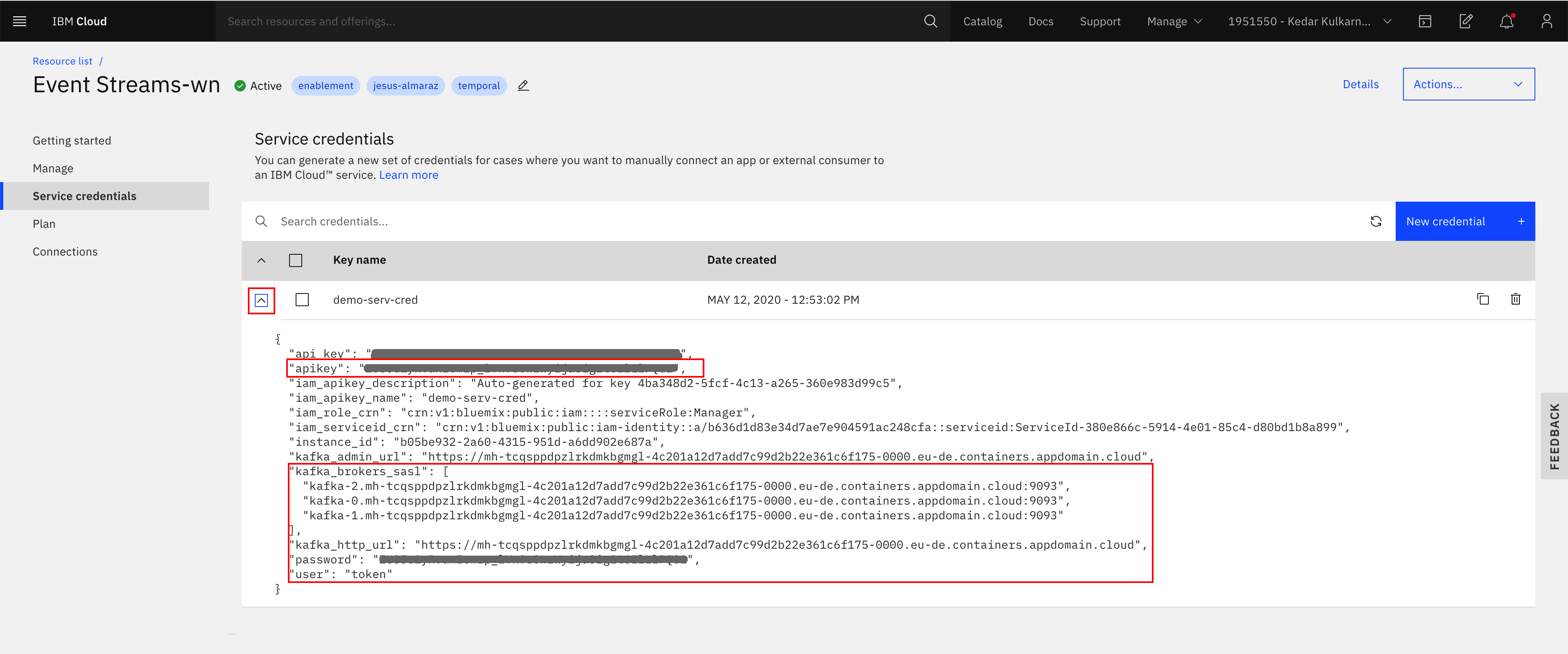The image size is (1568, 654).
Task: Open the Plan page
Action: (x=44, y=224)
